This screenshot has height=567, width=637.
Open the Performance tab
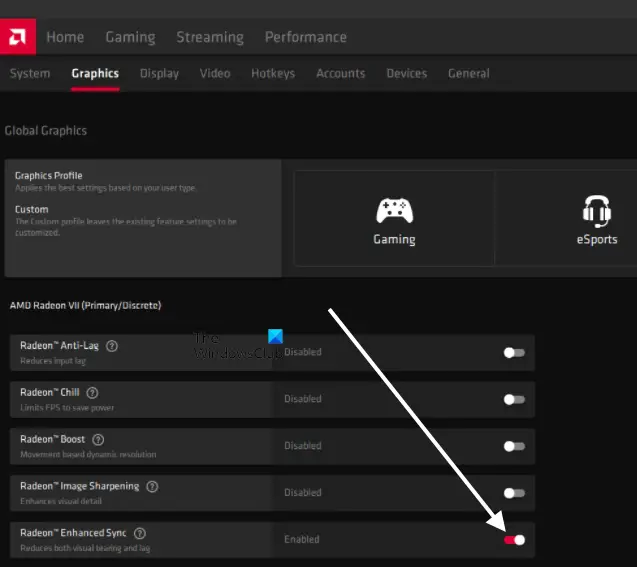click(306, 37)
